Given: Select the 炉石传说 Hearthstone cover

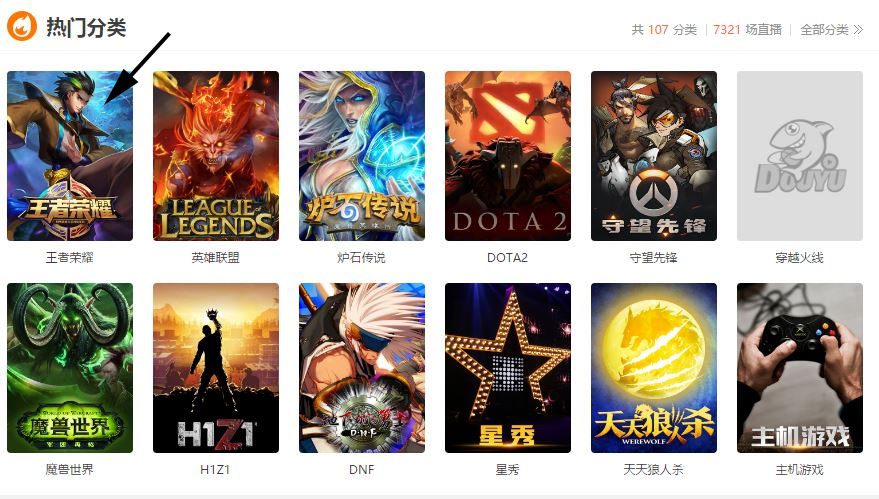Looking at the screenshot, I should pos(362,156).
